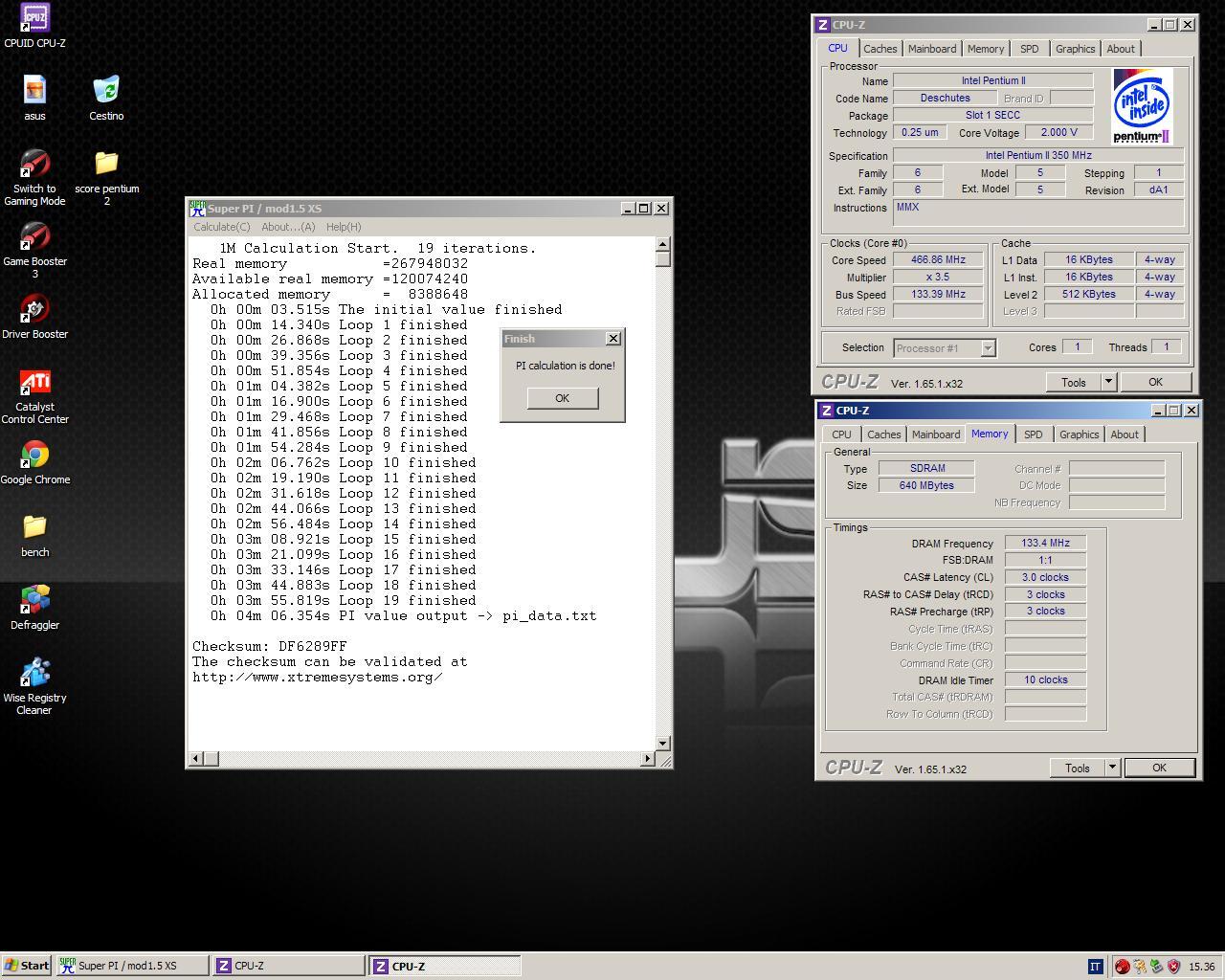Image resolution: width=1225 pixels, height=980 pixels.
Task: Open Help(H) menu in Super PI
Action: pos(344,227)
